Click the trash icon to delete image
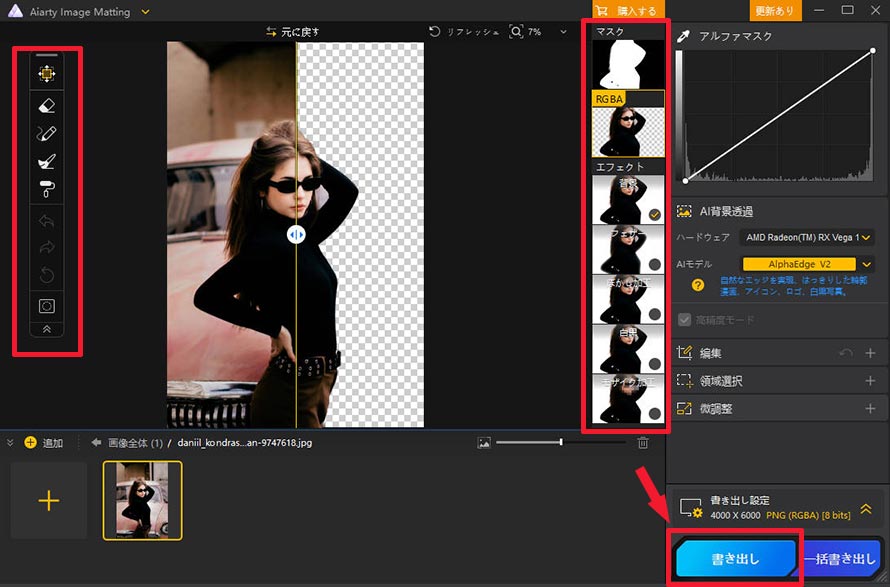 tap(643, 443)
